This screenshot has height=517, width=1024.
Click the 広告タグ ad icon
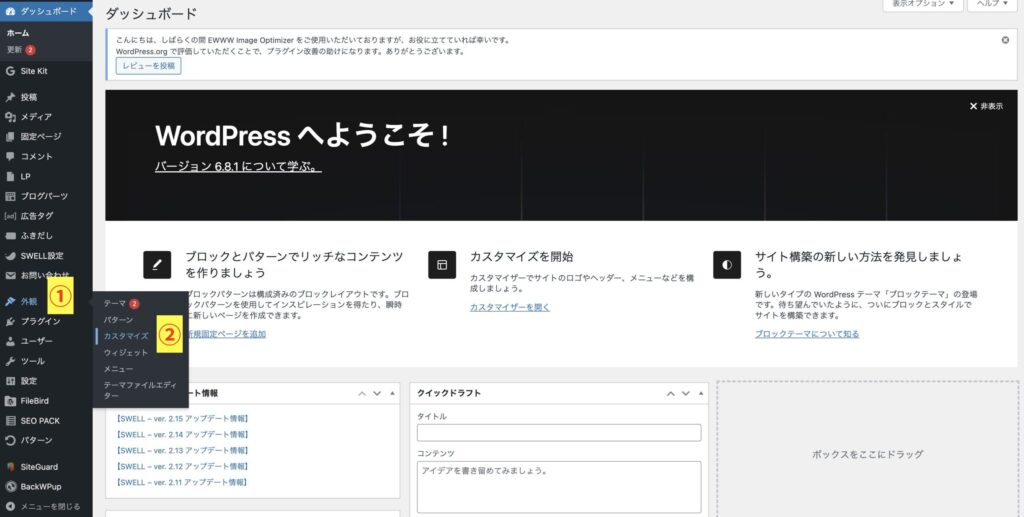(10, 216)
